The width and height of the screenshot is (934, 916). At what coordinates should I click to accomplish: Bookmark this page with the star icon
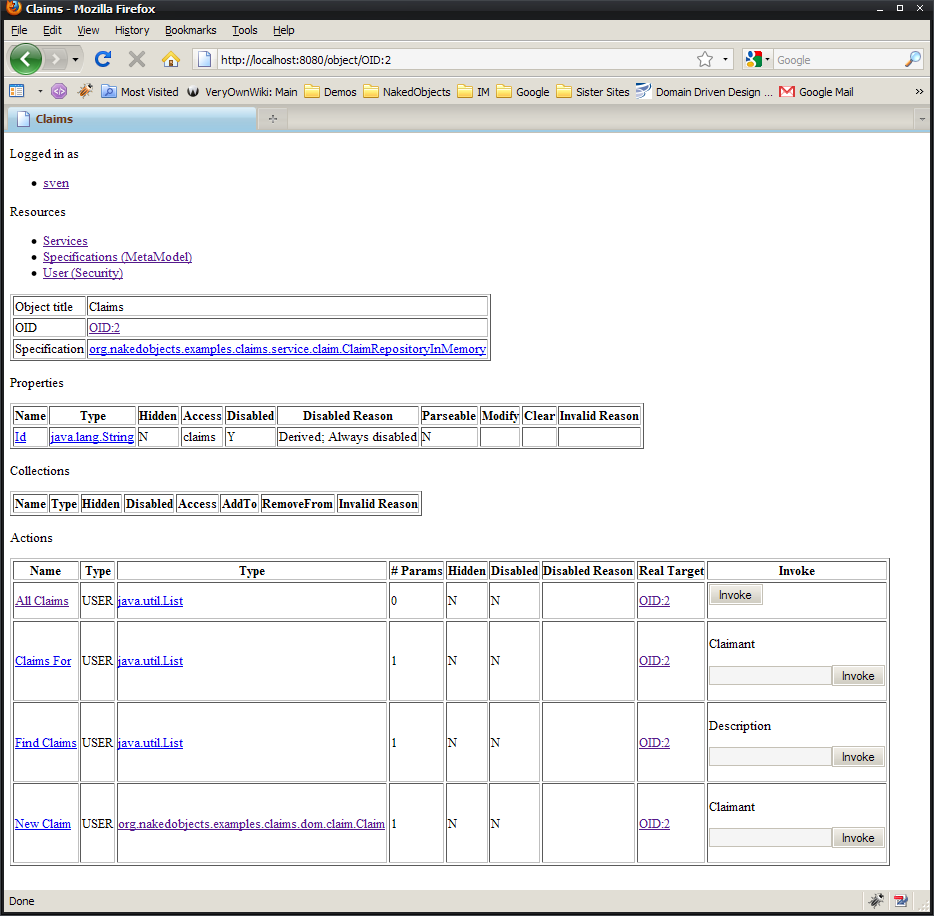(705, 59)
